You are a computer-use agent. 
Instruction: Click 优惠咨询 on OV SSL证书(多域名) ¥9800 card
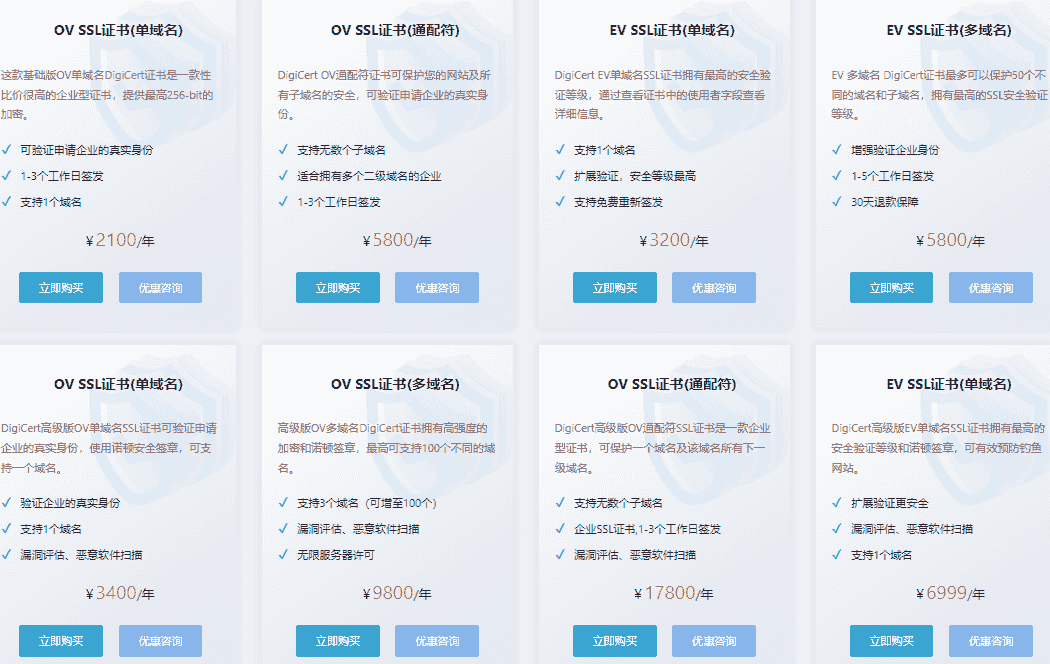436,641
